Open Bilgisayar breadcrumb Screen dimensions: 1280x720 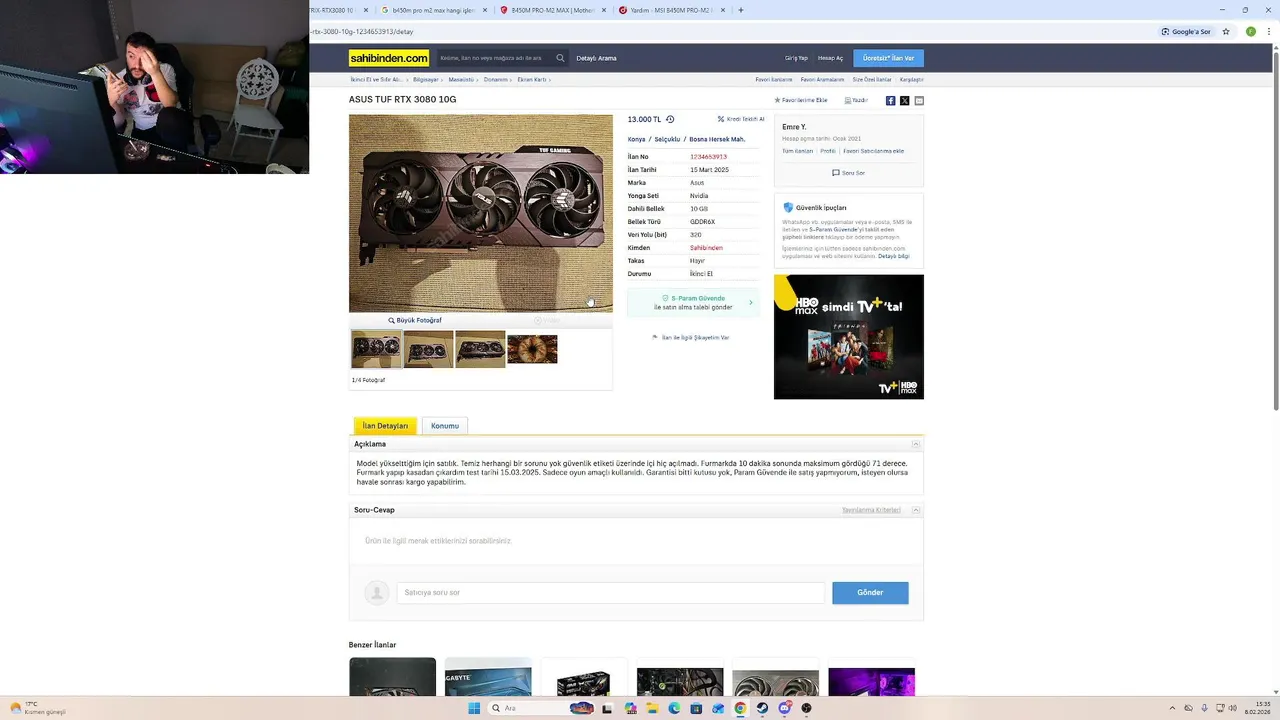pyautogui.click(x=426, y=79)
